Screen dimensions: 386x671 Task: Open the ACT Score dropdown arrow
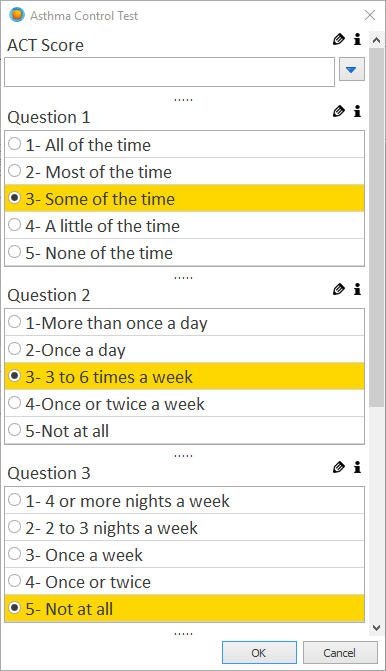tap(352, 69)
